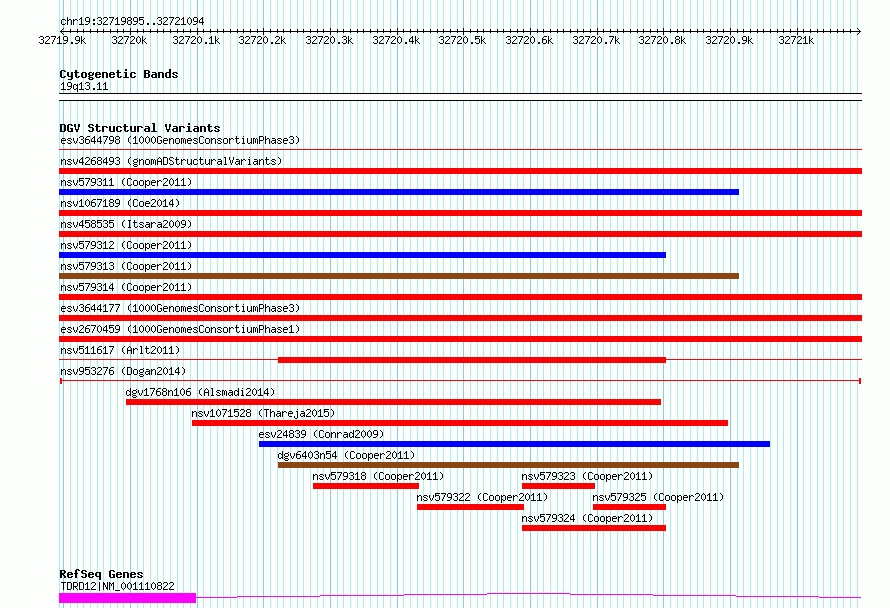
Task: Click the esv3644798 variant label
Action: coord(180,140)
